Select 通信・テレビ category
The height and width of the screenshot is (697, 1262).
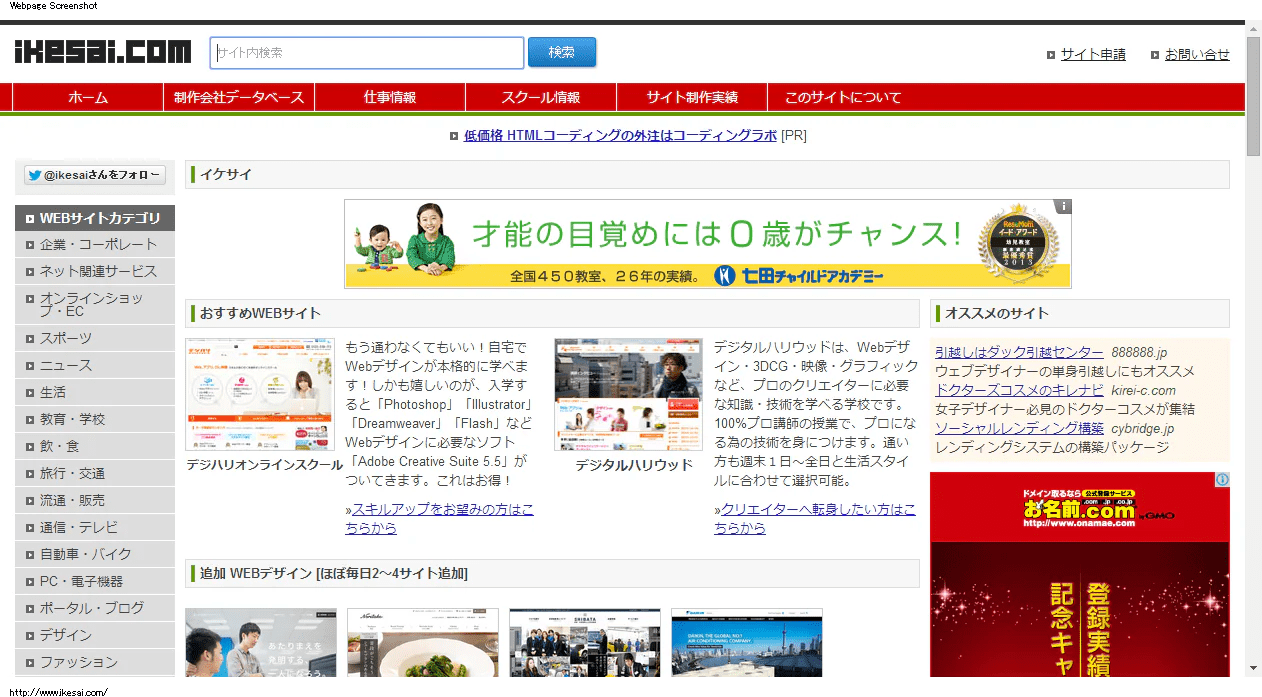(95, 527)
